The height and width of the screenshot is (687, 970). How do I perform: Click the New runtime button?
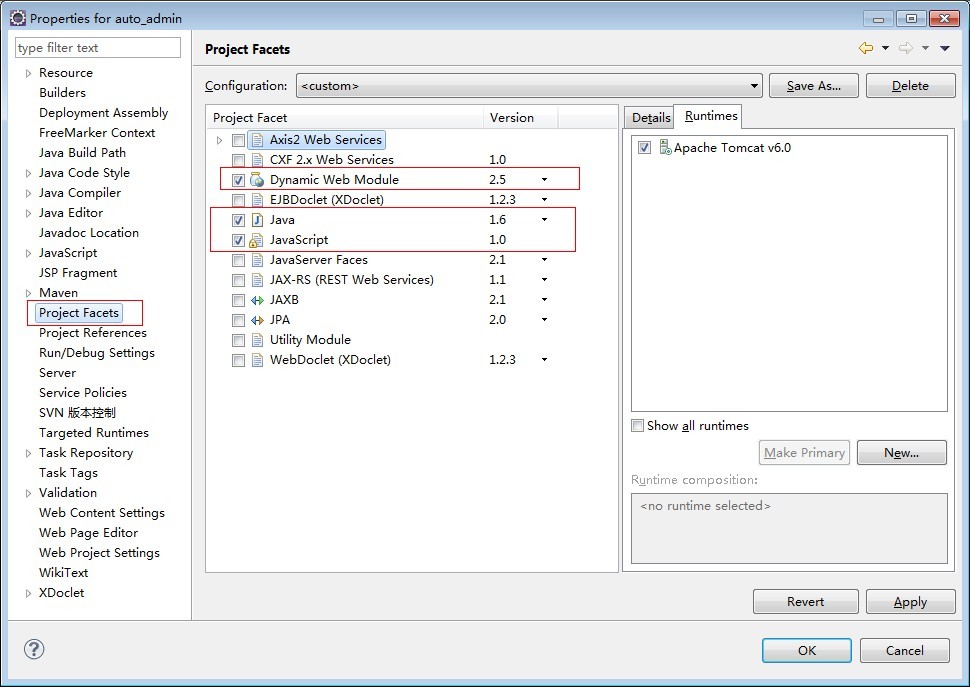click(x=901, y=453)
